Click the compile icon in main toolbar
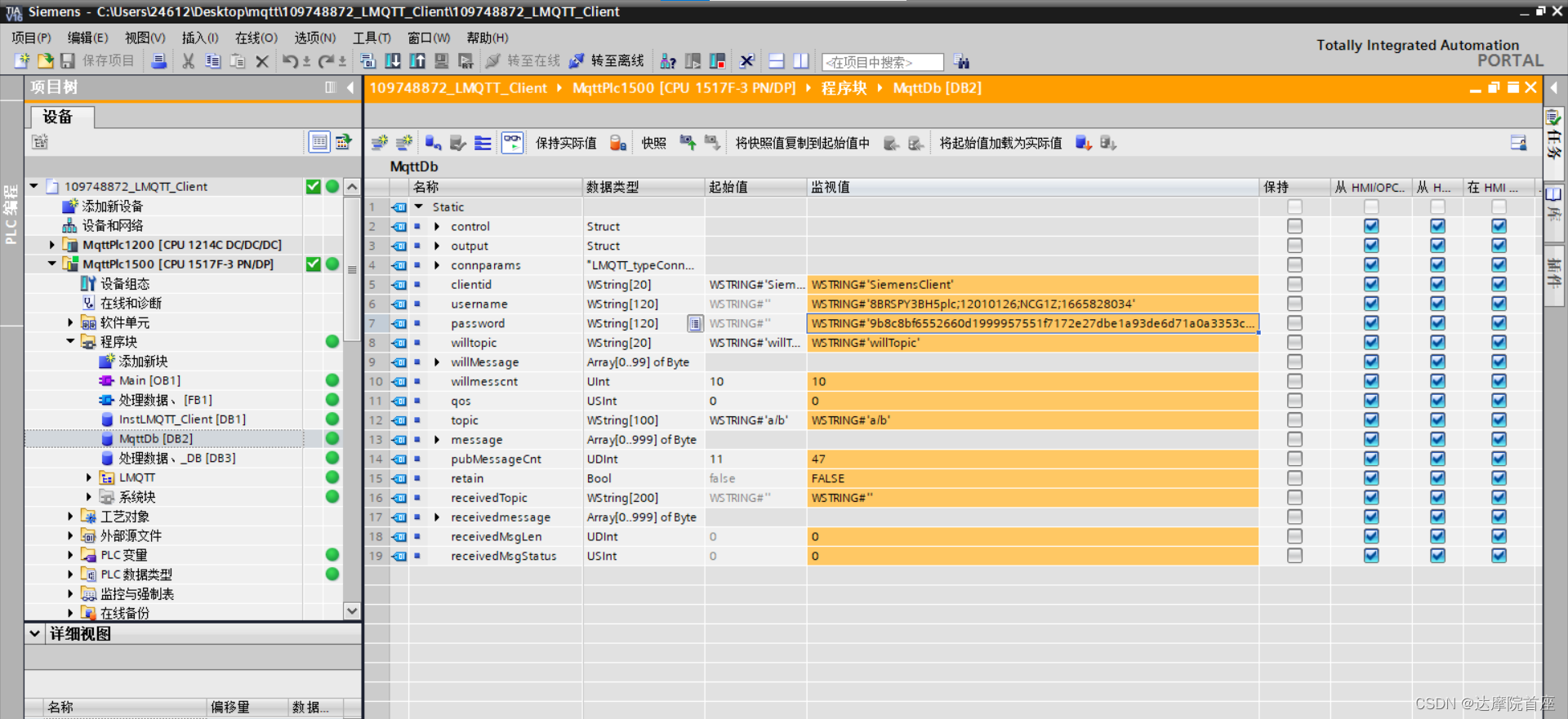1568x719 pixels. coord(368,61)
